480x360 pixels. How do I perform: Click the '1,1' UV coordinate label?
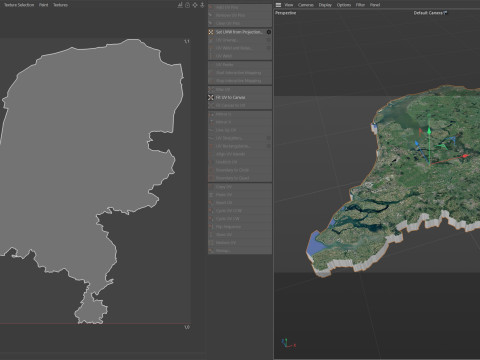click(187, 41)
